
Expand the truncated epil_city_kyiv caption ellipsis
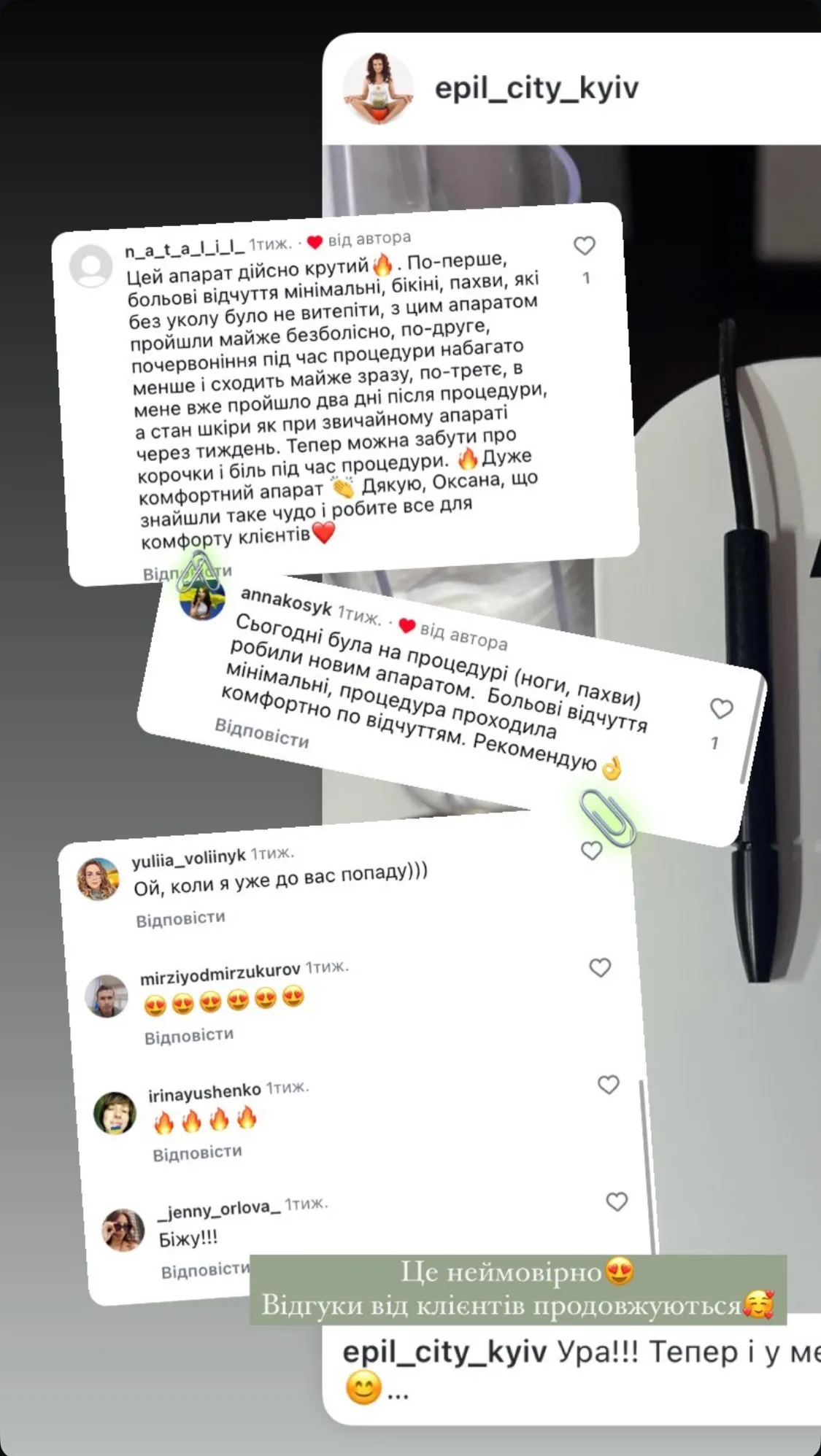click(x=398, y=1395)
